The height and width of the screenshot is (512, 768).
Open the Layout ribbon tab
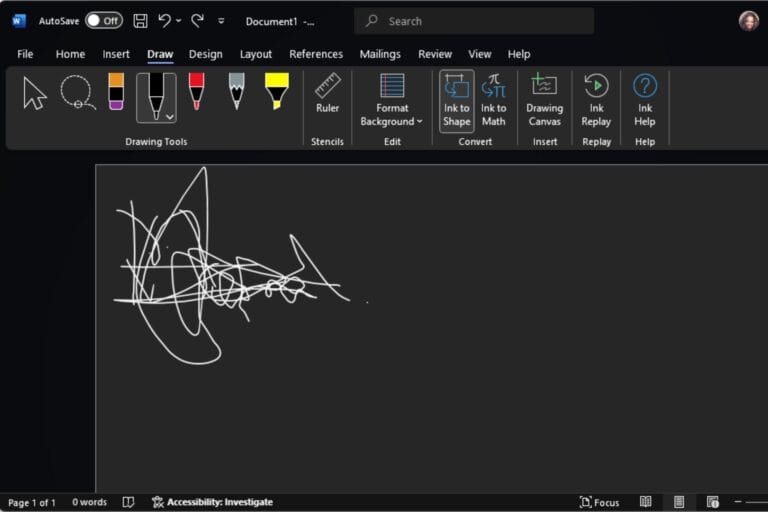(x=256, y=54)
